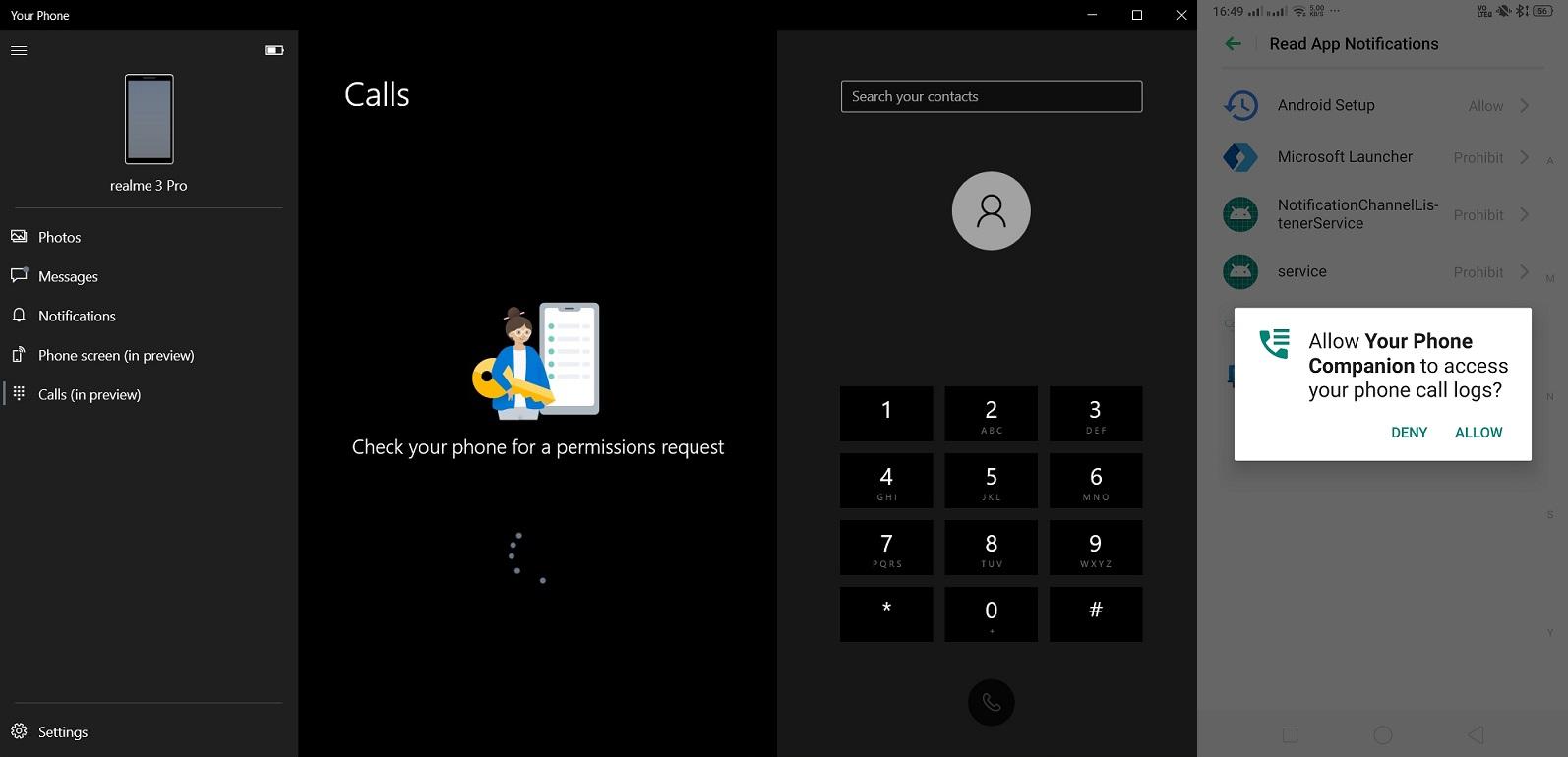The width and height of the screenshot is (1568, 757).
Task: Dial digit 2 ABC on keypad
Action: 992,414
